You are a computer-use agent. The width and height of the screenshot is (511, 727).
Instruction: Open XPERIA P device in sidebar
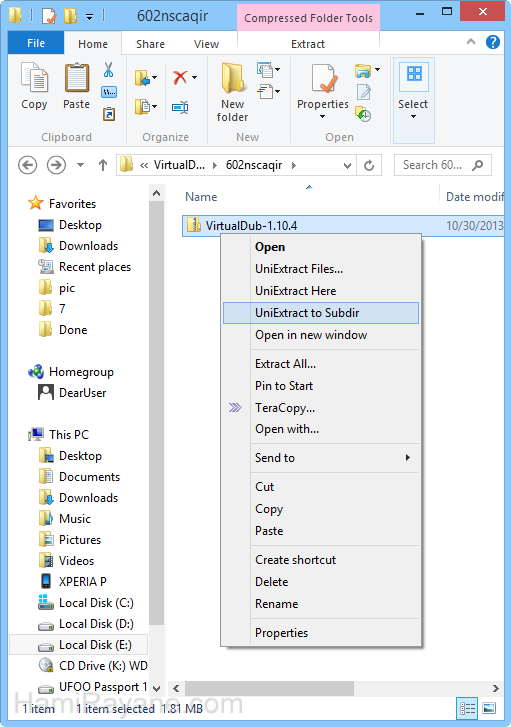(73, 582)
